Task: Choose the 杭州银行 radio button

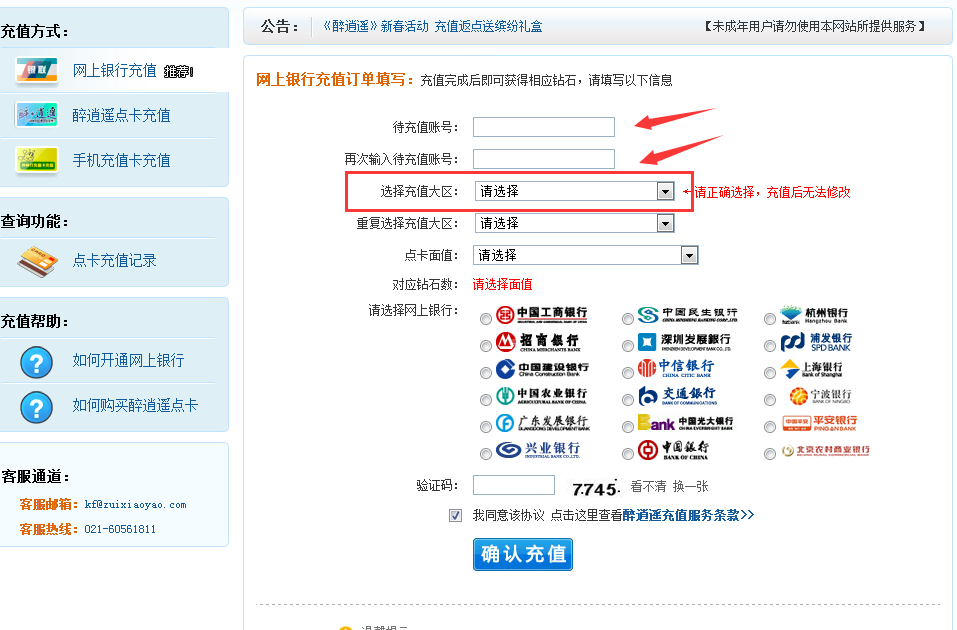Action: [770, 319]
